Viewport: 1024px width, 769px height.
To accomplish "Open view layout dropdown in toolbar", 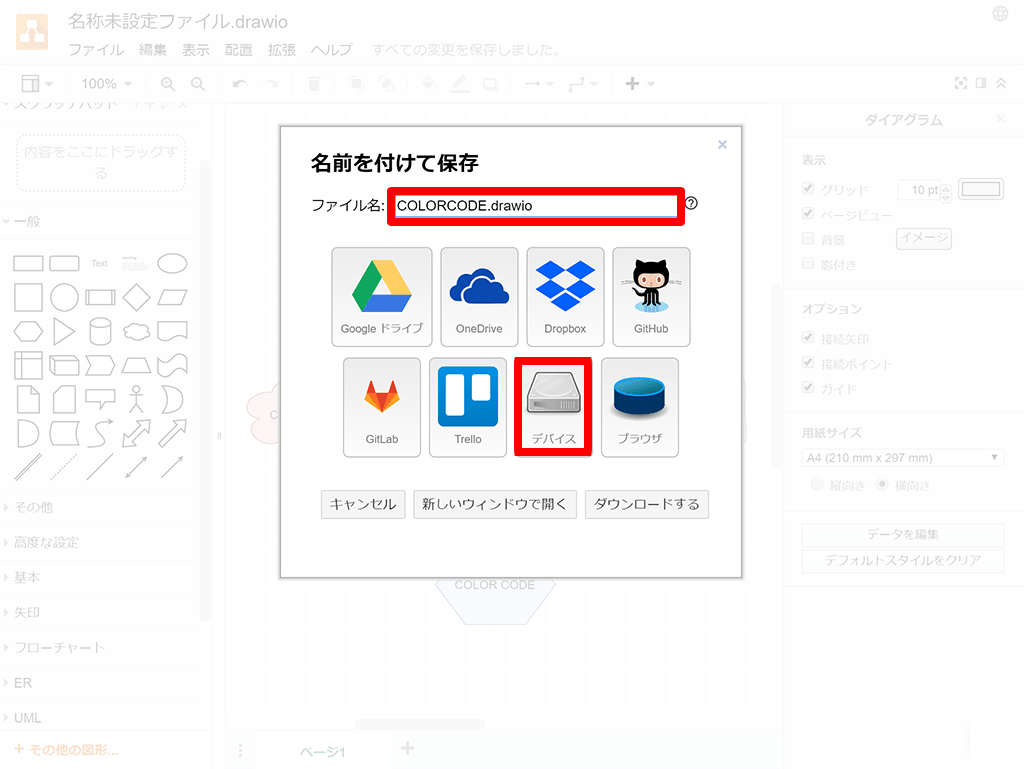I will click(37, 84).
